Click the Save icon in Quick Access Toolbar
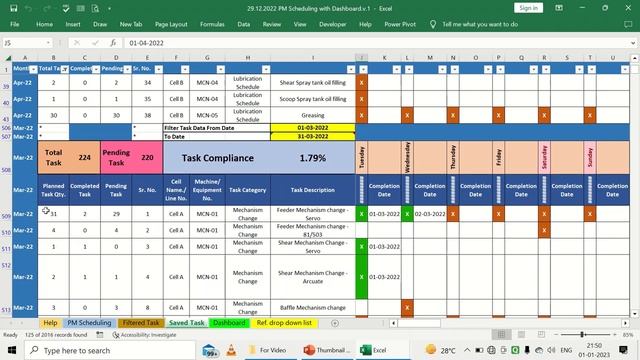Viewport: 640px width, 360px height. click(13, 8)
